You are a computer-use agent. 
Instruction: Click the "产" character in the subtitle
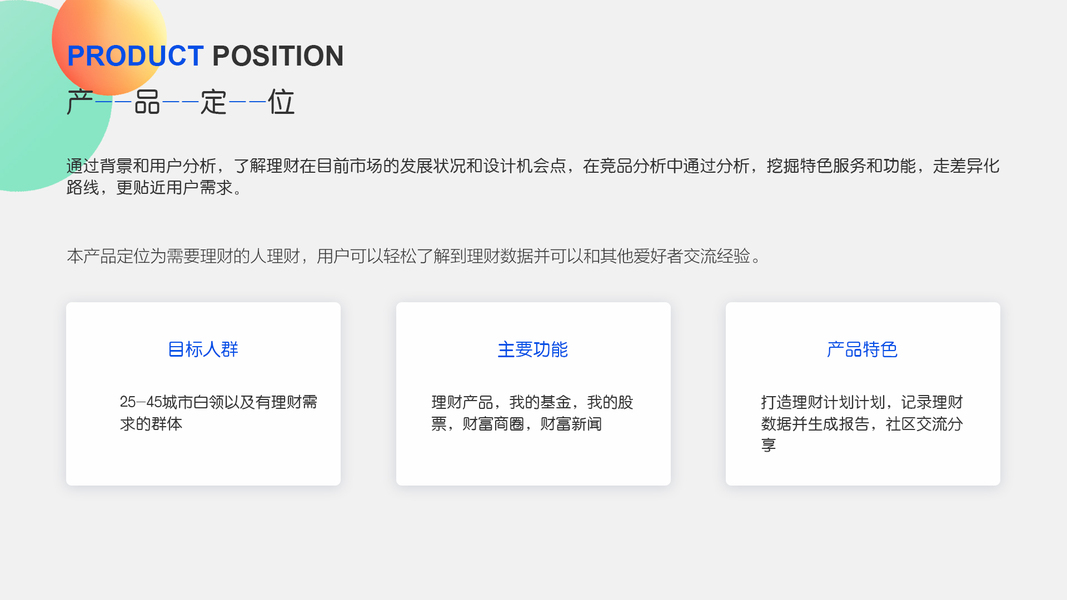(80, 102)
